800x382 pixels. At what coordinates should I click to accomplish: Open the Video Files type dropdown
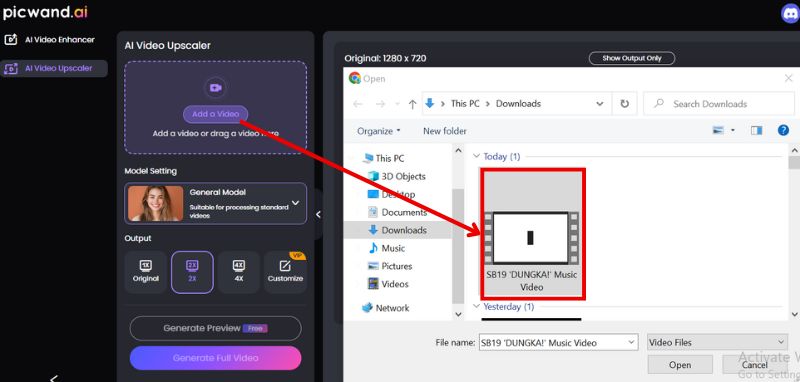[717, 343]
